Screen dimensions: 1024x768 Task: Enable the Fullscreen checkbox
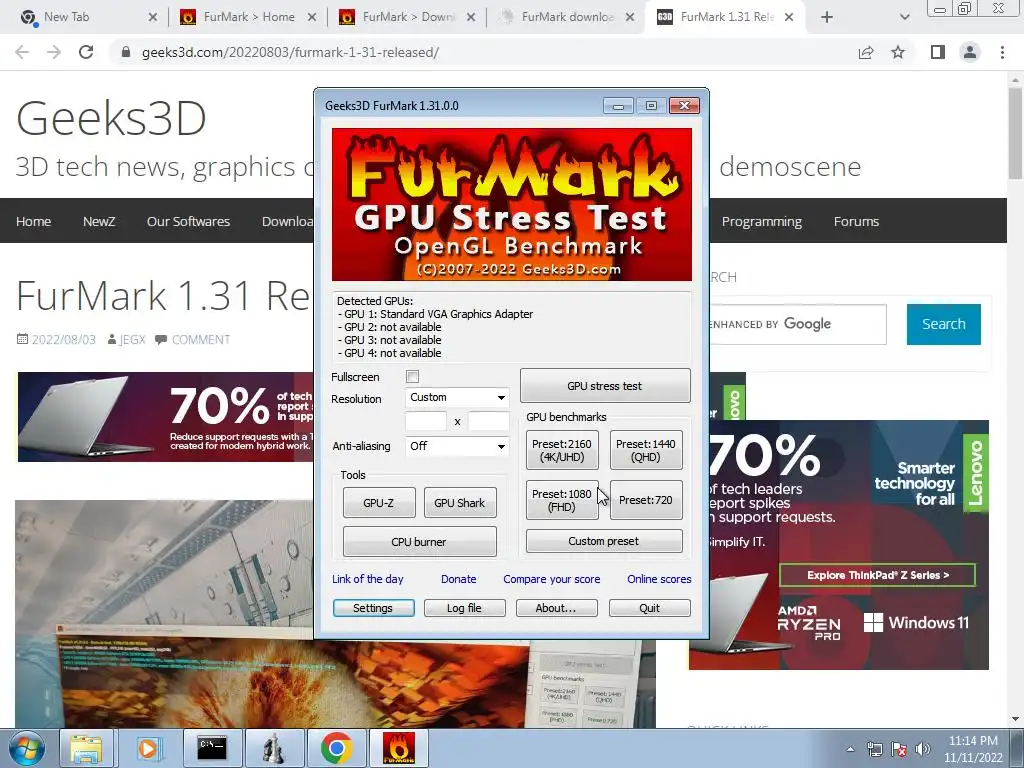pos(412,377)
